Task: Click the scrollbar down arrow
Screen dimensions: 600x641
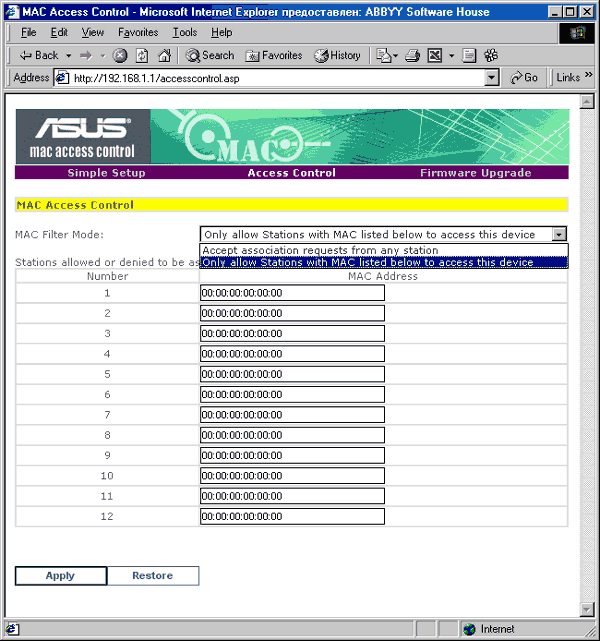Action: (587, 609)
